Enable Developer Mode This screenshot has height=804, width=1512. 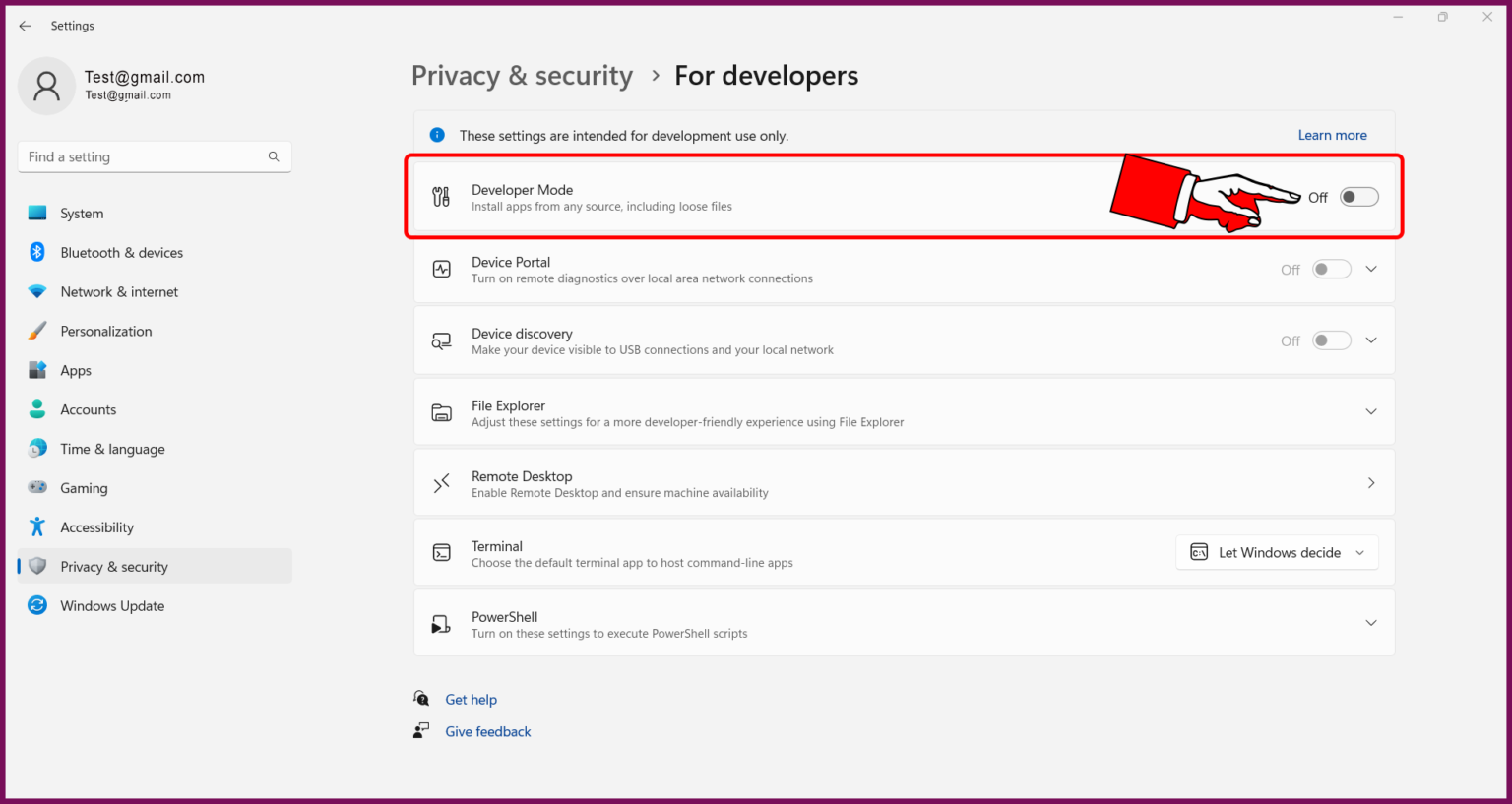1358,196
